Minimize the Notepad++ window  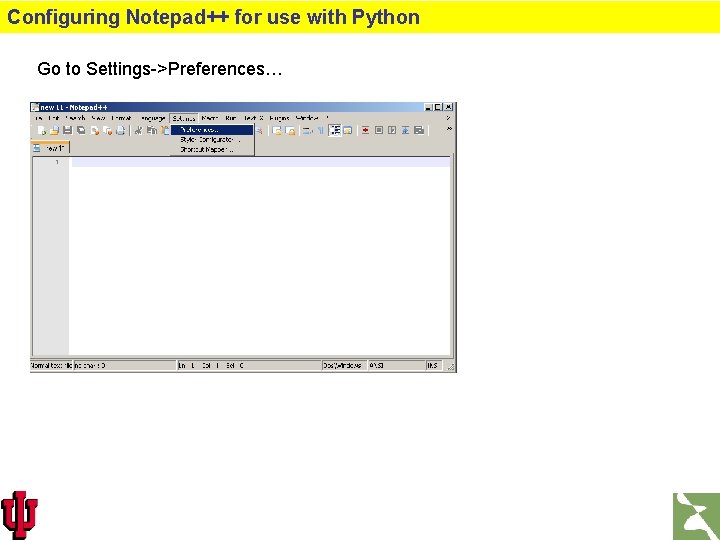click(428, 107)
